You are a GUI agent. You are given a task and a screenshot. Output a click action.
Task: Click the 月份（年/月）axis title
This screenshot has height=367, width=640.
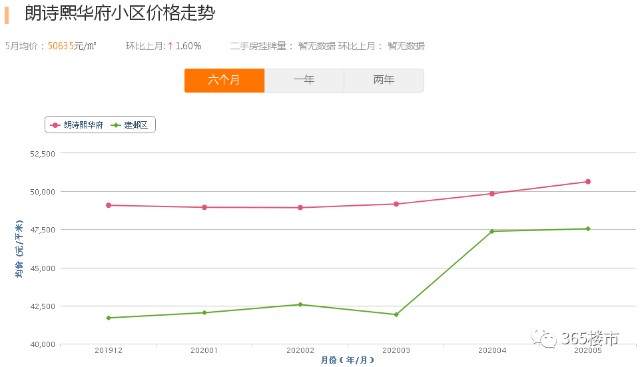pos(347,360)
